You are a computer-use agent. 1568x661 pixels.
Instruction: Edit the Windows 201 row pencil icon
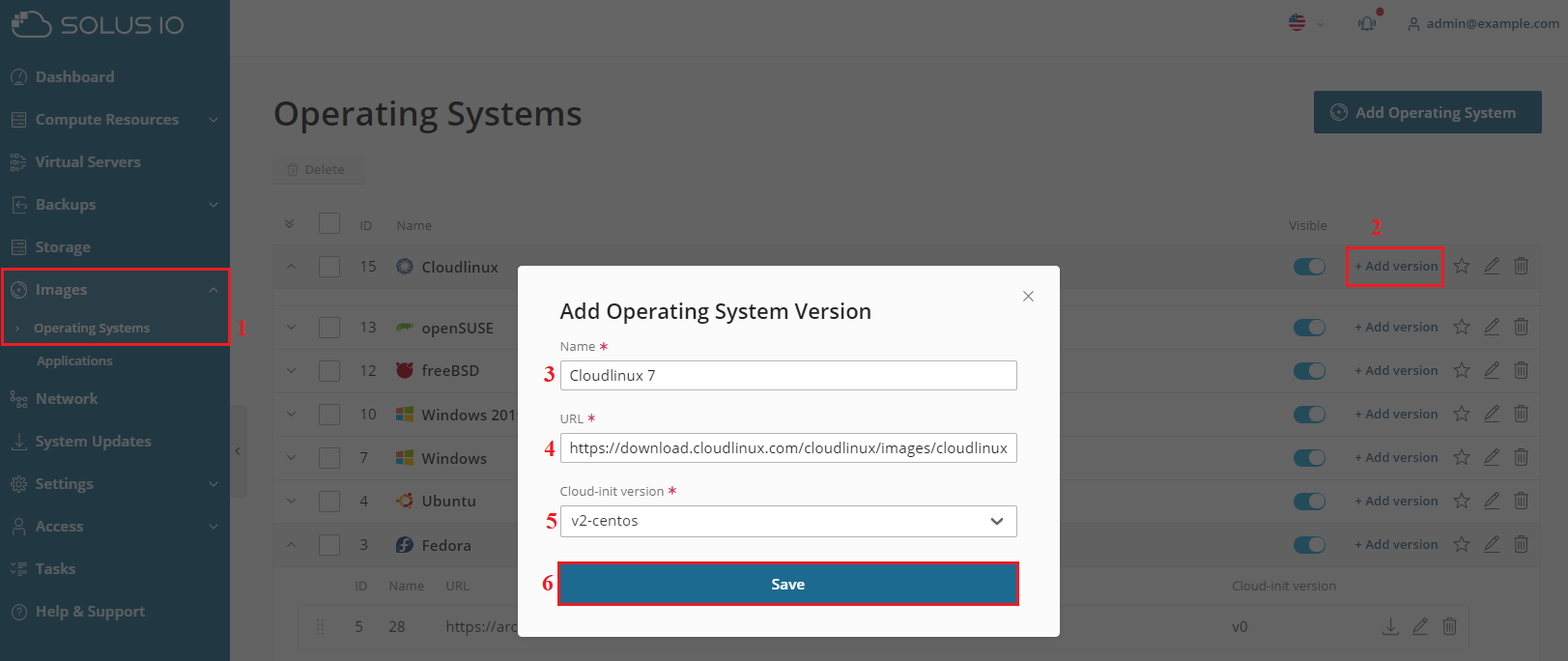point(1492,414)
